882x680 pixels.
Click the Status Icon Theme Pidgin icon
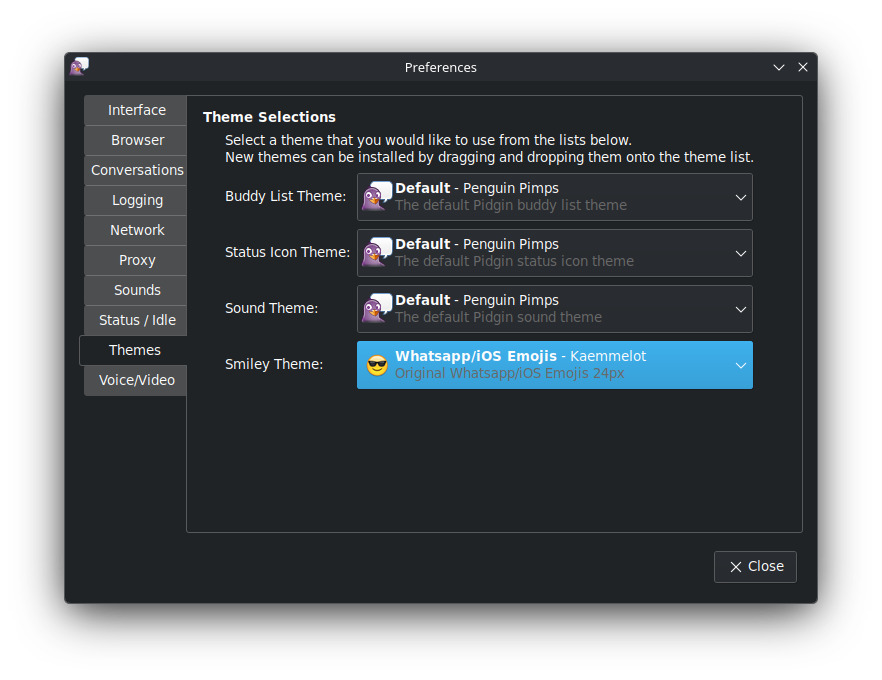376,253
